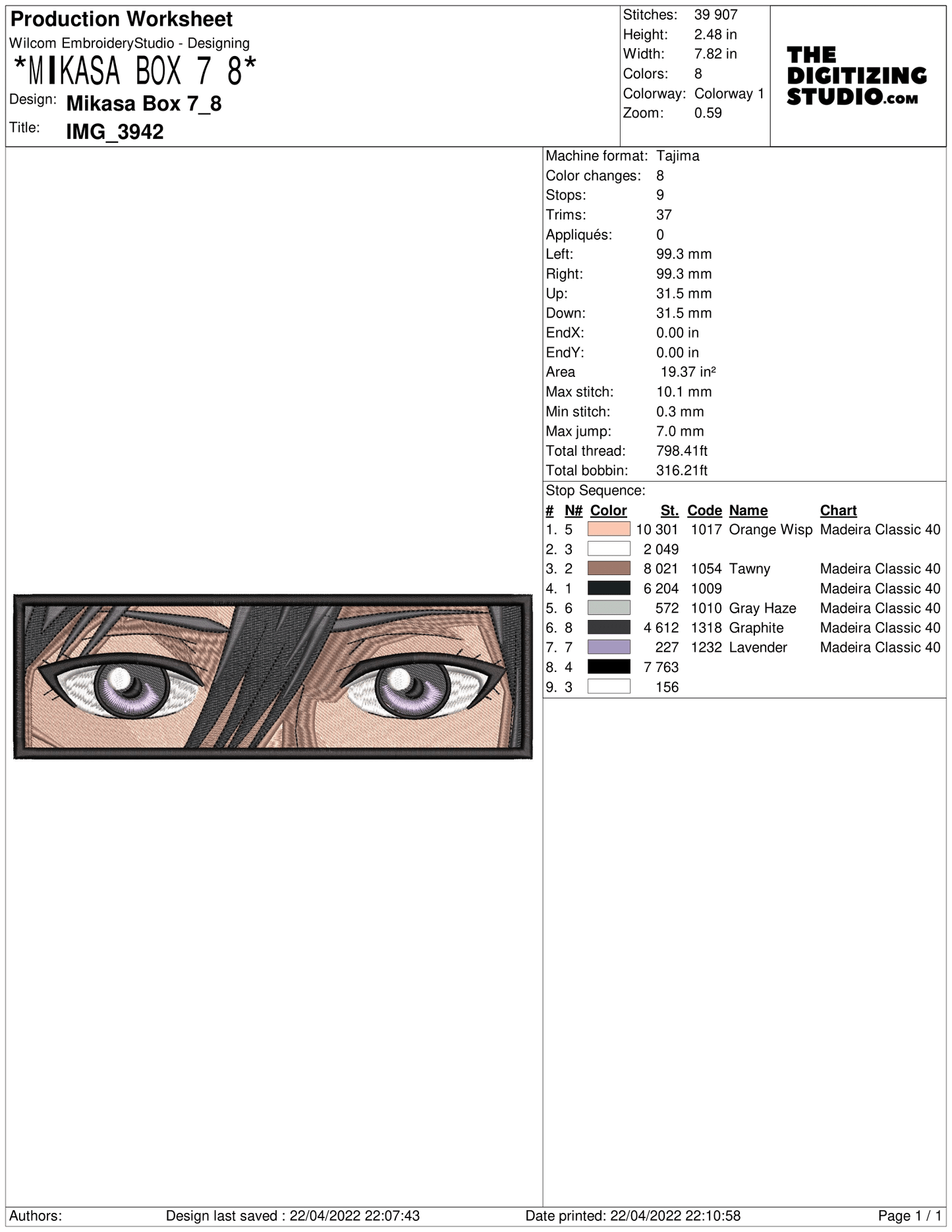Click the Mikasa eyes embroidery preview
952x1232 pixels.
pyautogui.click(x=273, y=677)
